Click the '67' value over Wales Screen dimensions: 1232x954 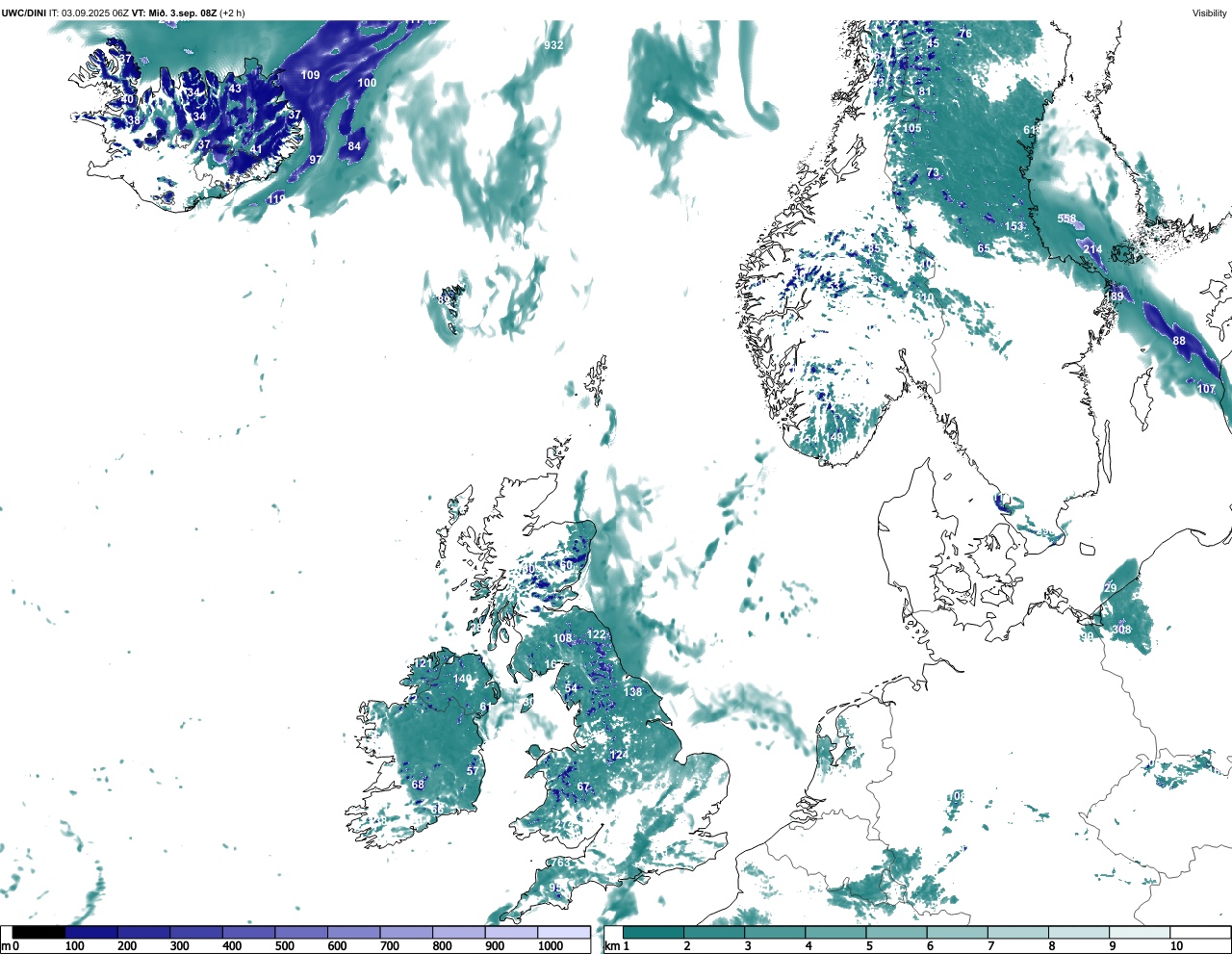click(x=583, y=786)
